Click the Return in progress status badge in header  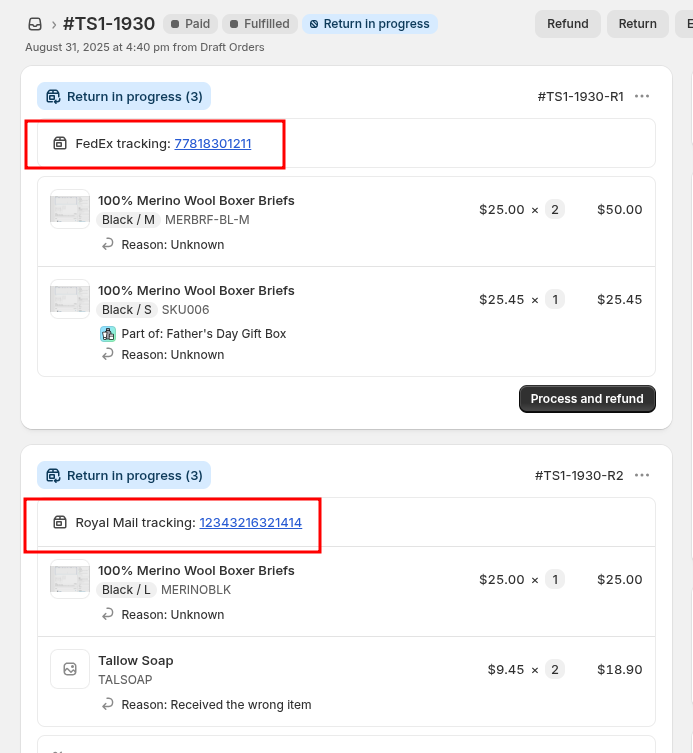pyautogui.click(x=369, y=24)
